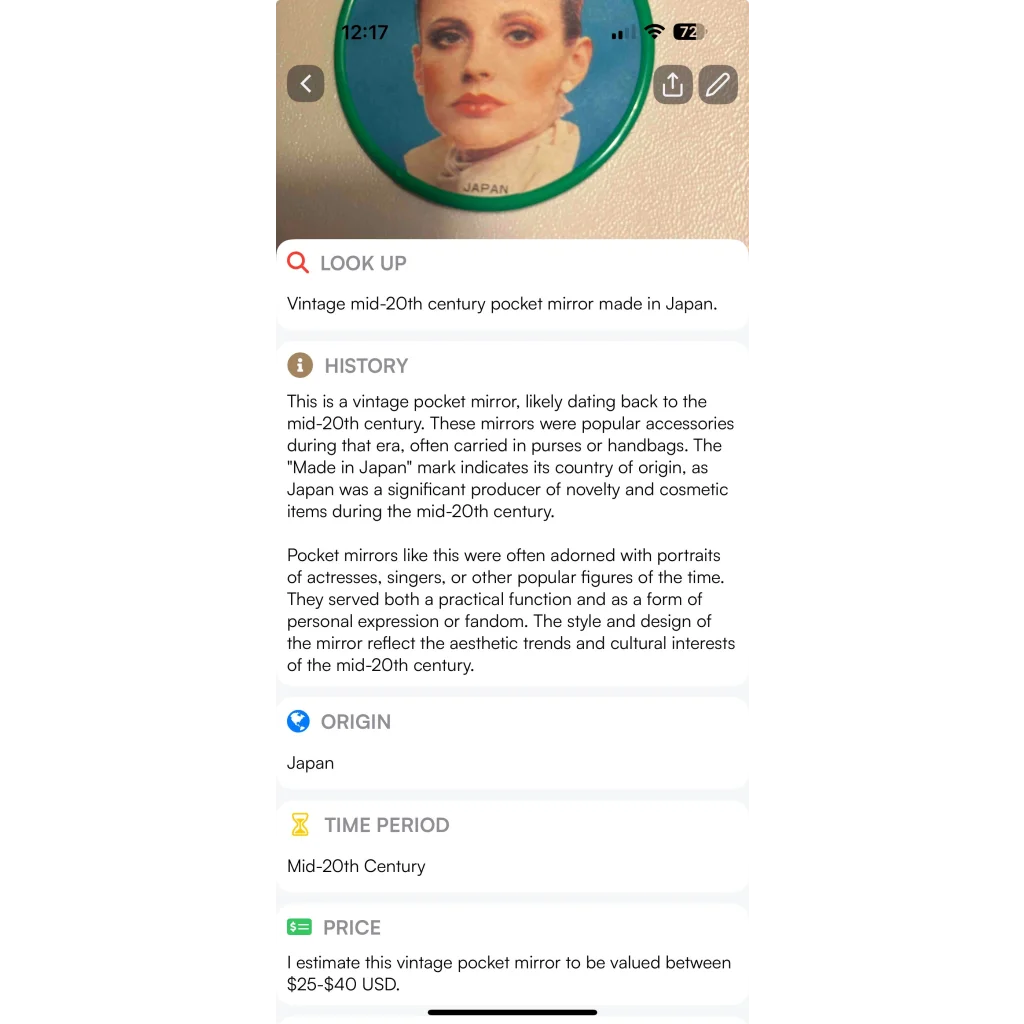
Task: Select the Mid-20th Century value text
Action: click(x=356, y=866)
